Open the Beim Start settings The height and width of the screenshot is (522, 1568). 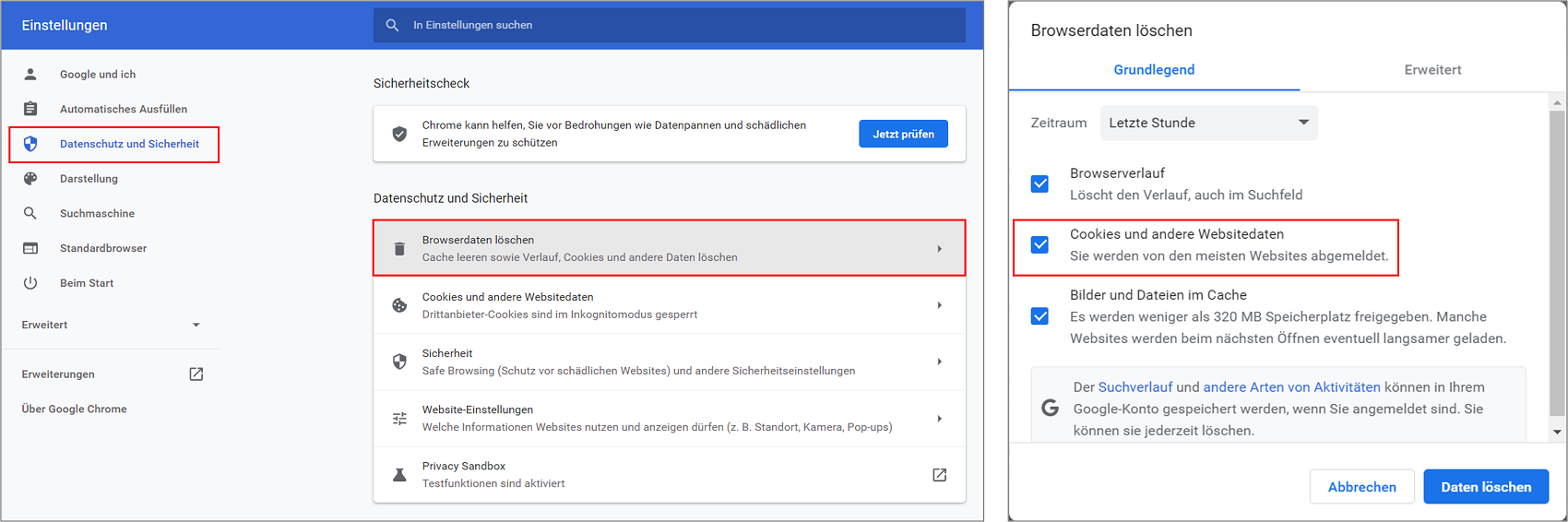coord(87,283)
